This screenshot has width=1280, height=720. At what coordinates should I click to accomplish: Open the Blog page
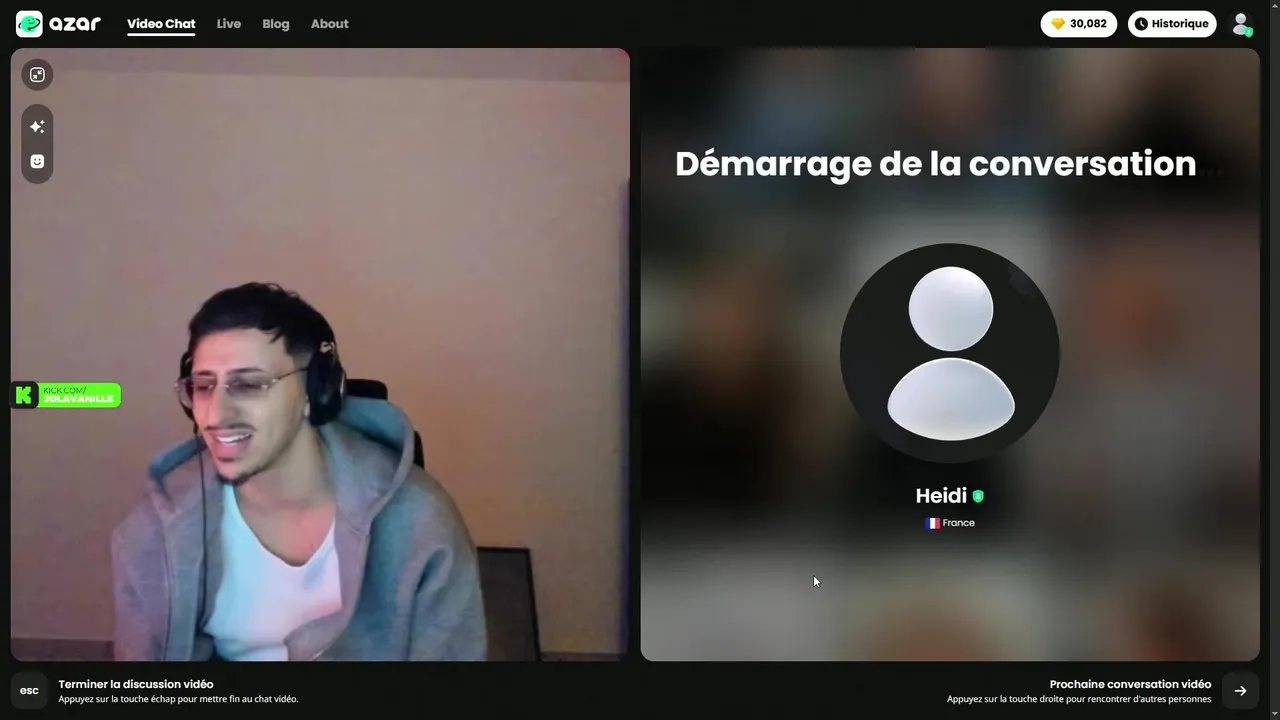point(276,24)
